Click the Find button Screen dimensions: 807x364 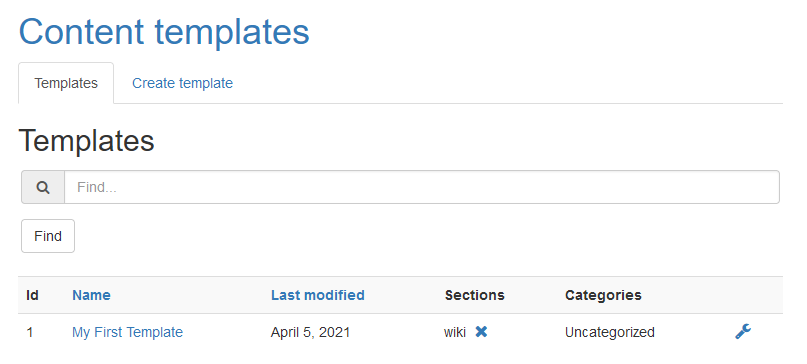48,236
